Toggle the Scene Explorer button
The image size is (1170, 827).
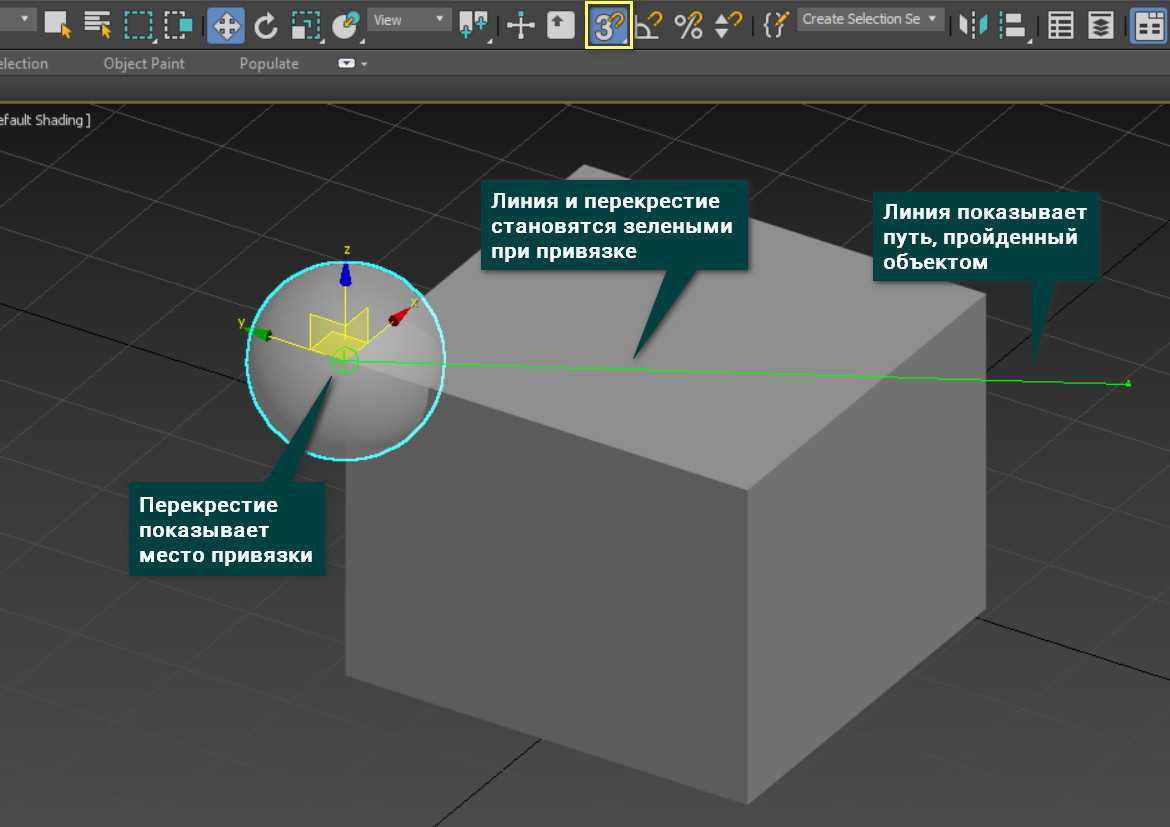tap(1061, 25)
